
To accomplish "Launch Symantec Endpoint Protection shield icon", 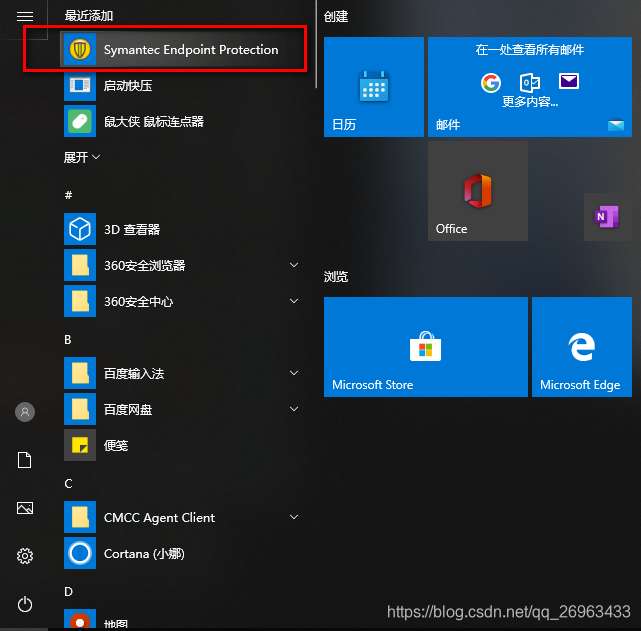I will point(80,49).
